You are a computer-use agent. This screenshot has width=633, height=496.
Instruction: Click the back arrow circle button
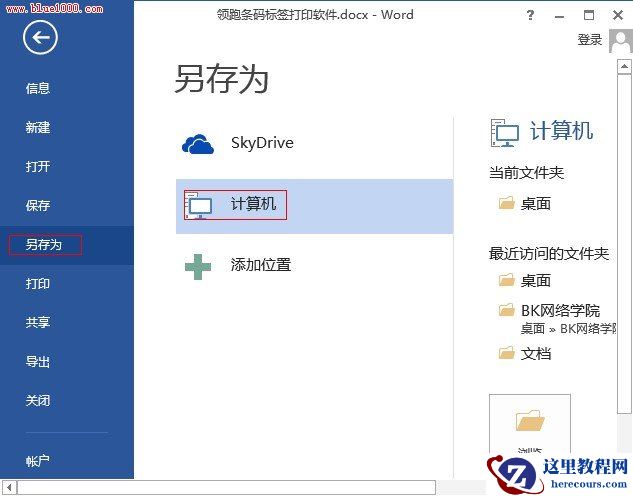click(x=40, y=38)
